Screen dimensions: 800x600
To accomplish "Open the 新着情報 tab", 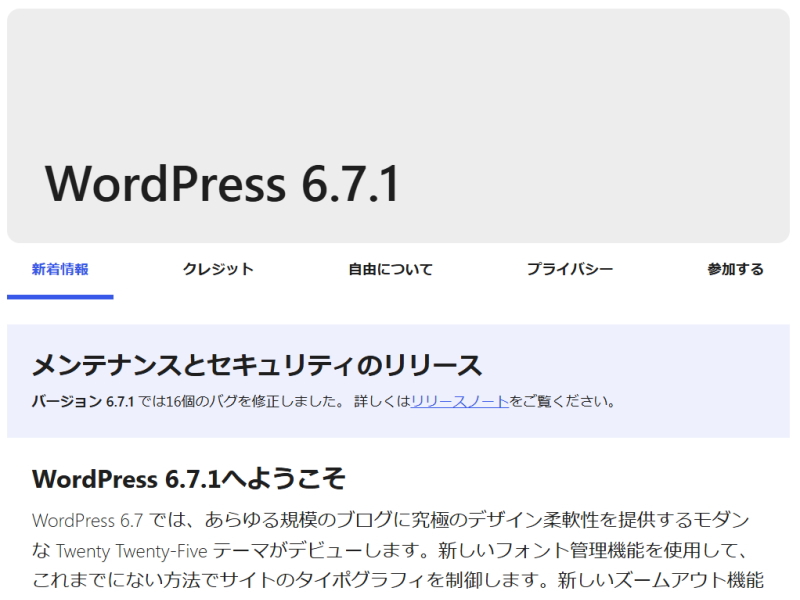I will pos(60,269).
